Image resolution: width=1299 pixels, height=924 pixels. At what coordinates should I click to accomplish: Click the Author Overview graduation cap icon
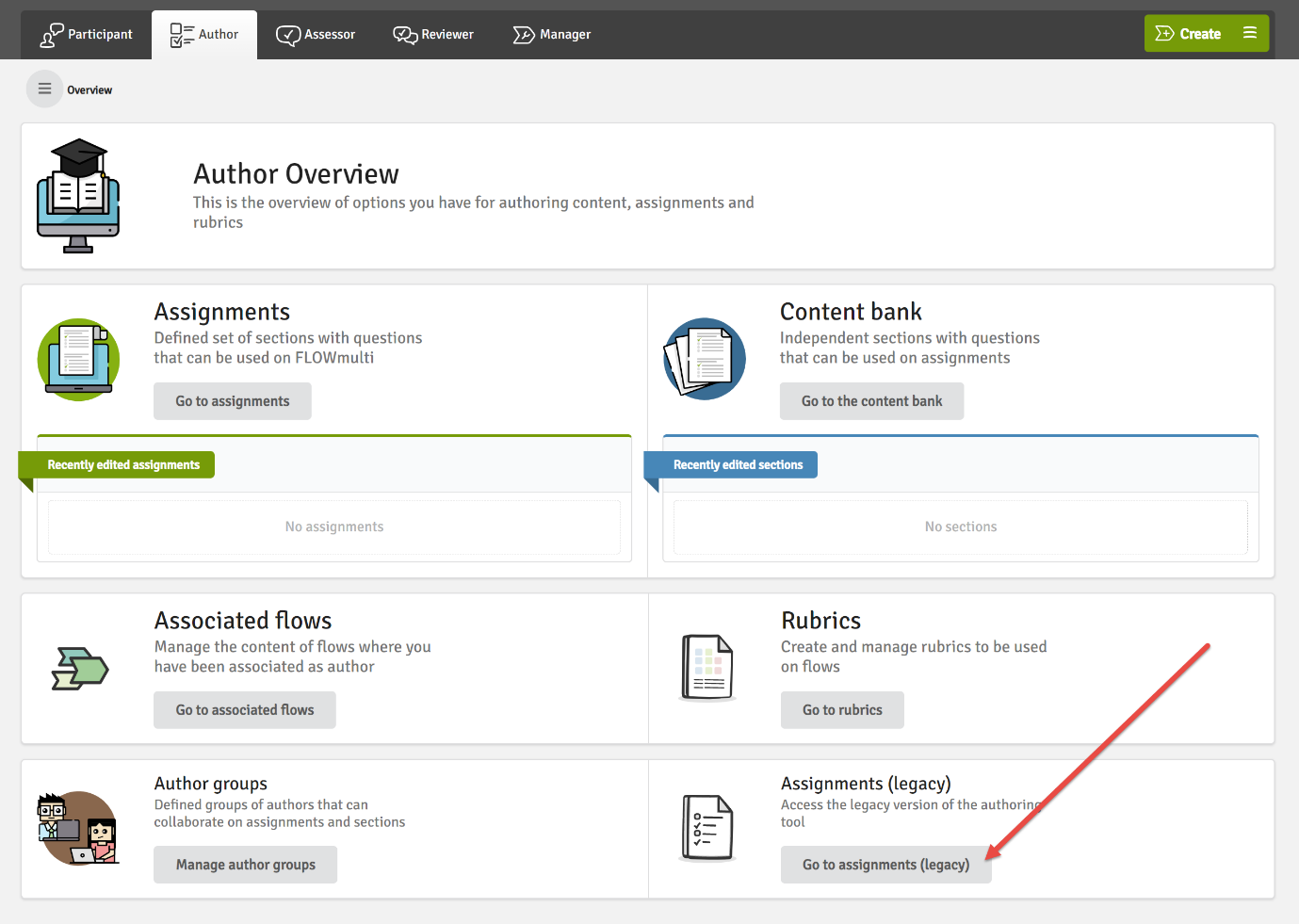click(78, 196)
